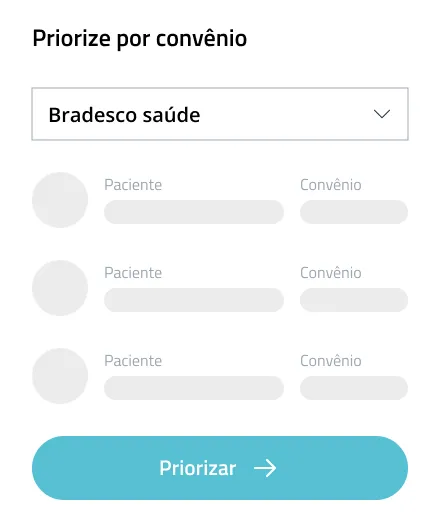
Task: Click the second row's Convênio label
Action: coord(331,273)
